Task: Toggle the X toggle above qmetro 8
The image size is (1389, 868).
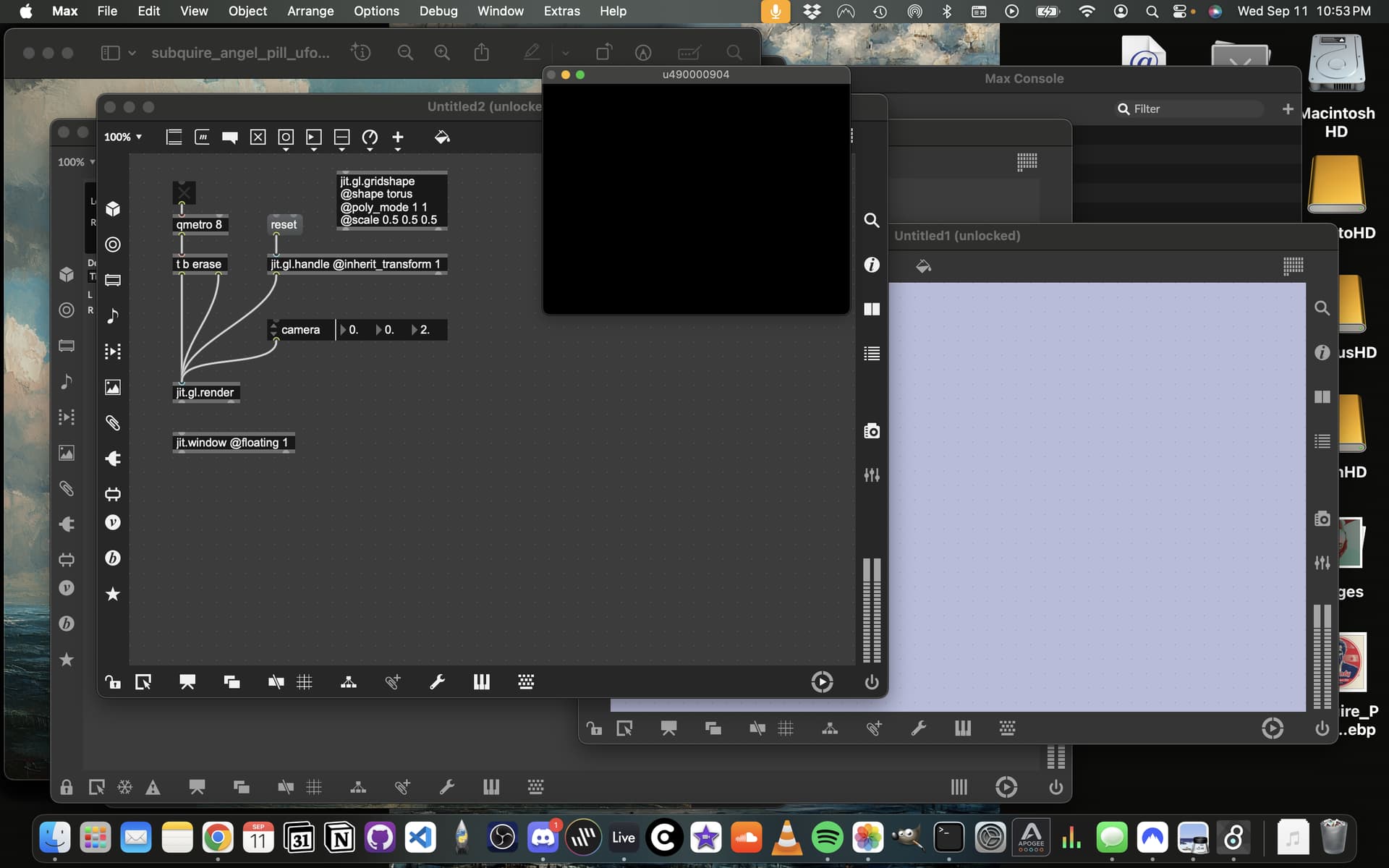Action: click(x=184, y=192)
